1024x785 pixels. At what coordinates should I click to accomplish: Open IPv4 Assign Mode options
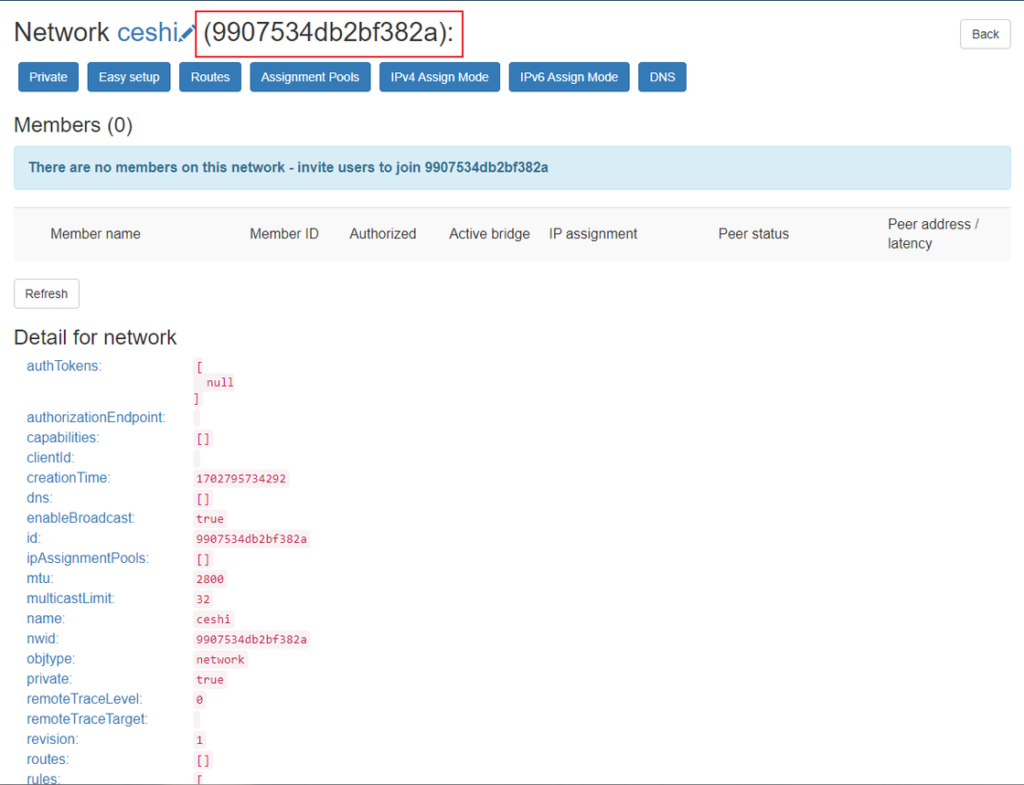[439, 77]
